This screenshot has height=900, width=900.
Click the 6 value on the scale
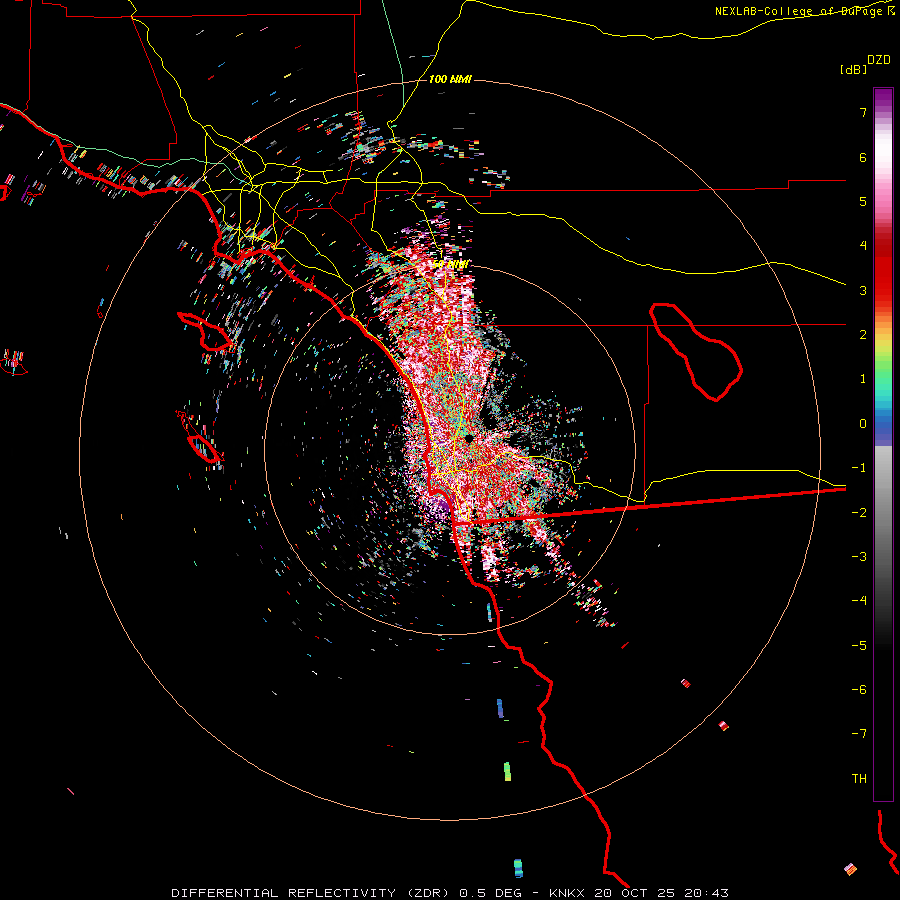click(863, 157)
